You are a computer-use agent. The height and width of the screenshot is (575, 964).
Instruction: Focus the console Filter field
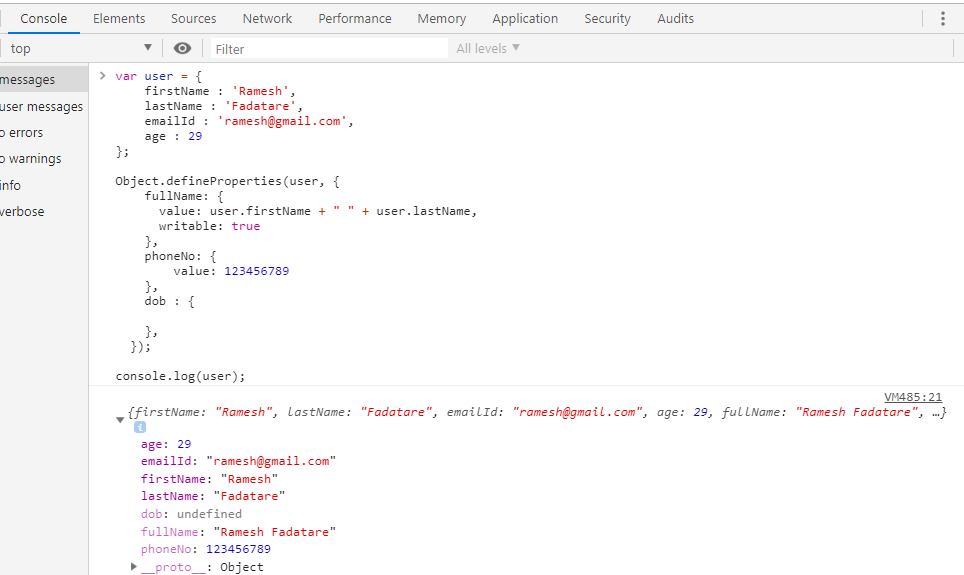coord(330,49)
